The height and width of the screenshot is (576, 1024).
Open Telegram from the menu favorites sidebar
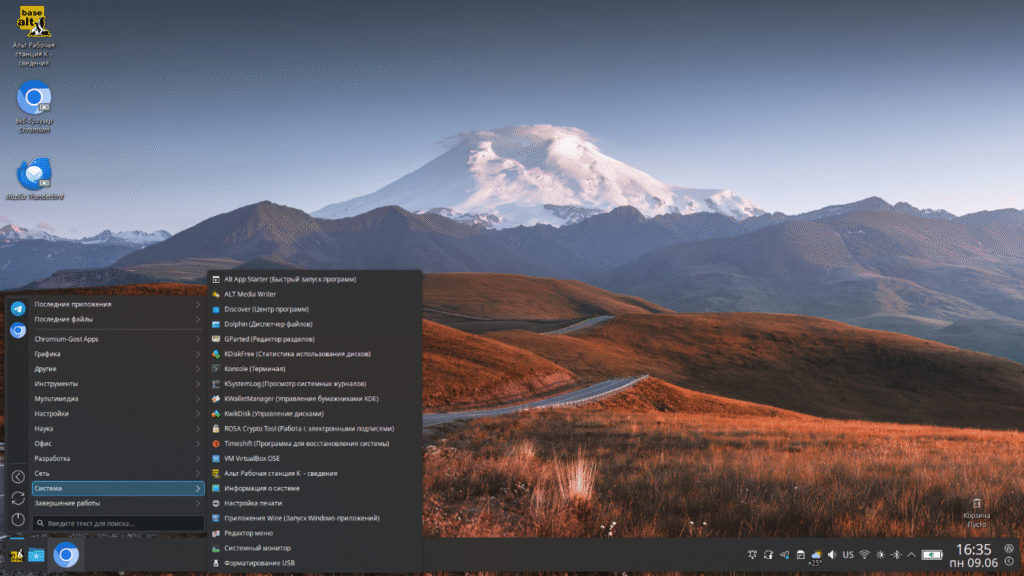tap(18, 308)
